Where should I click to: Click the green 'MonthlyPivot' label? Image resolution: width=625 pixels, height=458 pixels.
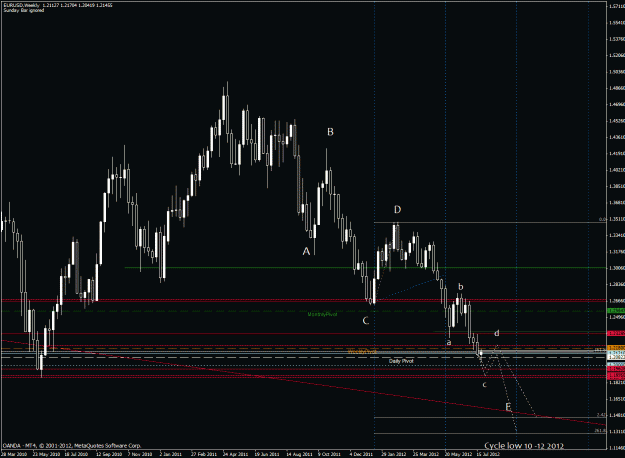[322, 315]
